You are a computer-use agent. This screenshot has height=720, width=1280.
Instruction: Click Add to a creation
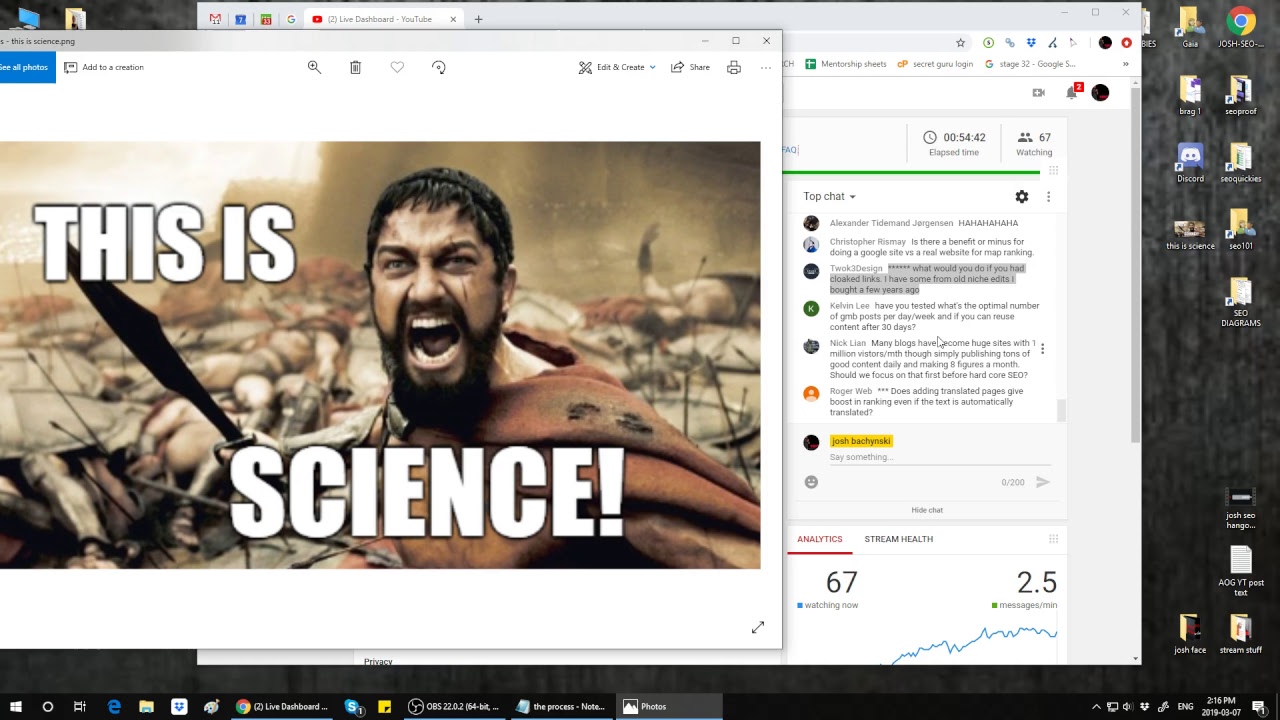coord(104,67)
